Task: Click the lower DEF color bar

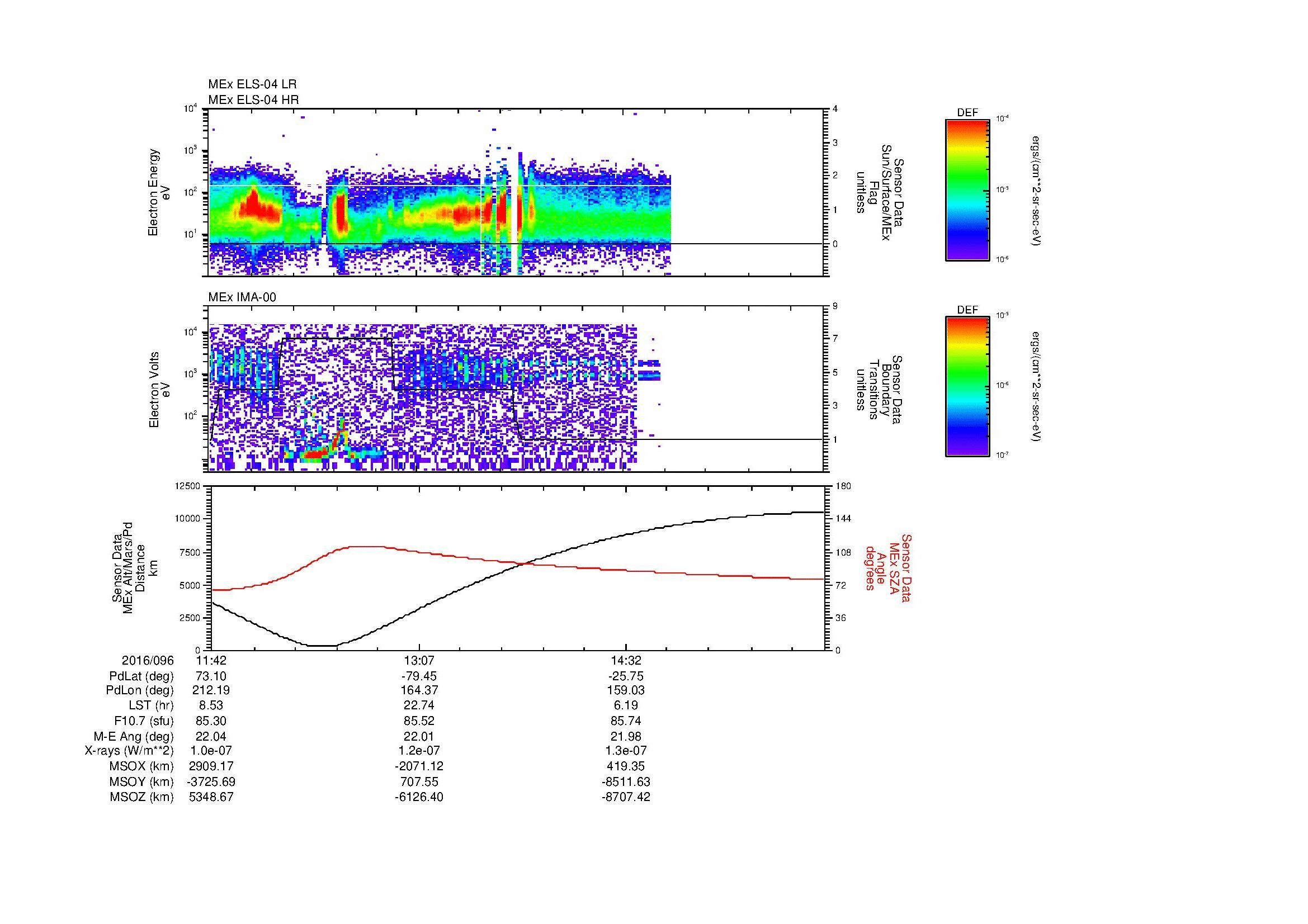Action: click(967, 387)
